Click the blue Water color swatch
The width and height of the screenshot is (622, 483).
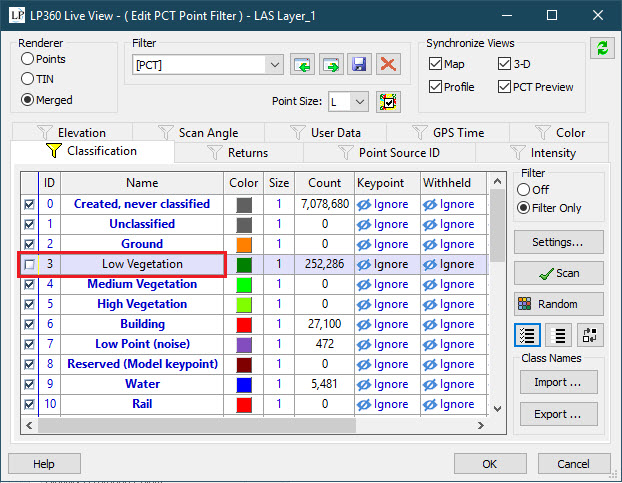pos(244,385)
